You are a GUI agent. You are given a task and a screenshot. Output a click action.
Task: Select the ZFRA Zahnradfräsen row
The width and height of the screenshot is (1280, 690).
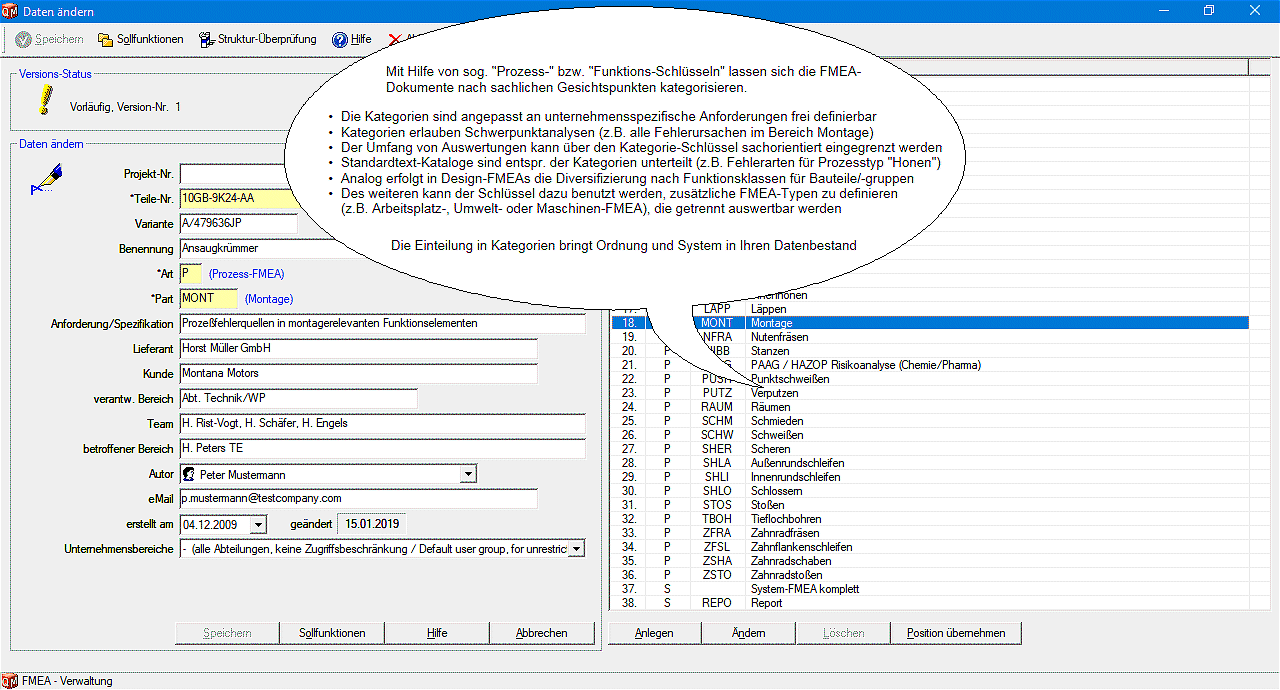(929, 533)
